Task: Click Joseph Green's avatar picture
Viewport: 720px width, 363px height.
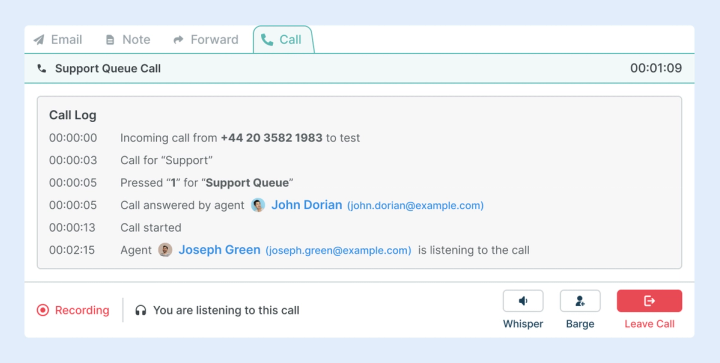Action: [x=165, y=250]
